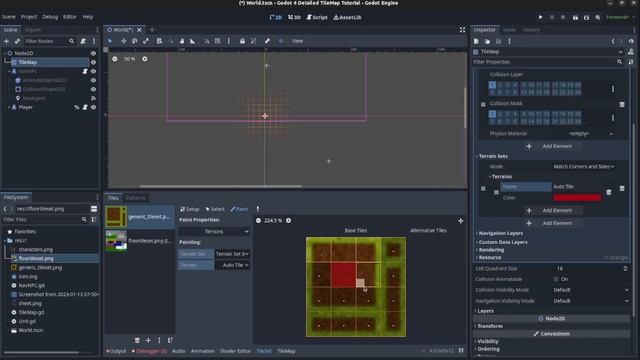Open the Terrain Sets Mode dropdown
Viewport: 640px width, 360px height.
click(x=583, y=167)
